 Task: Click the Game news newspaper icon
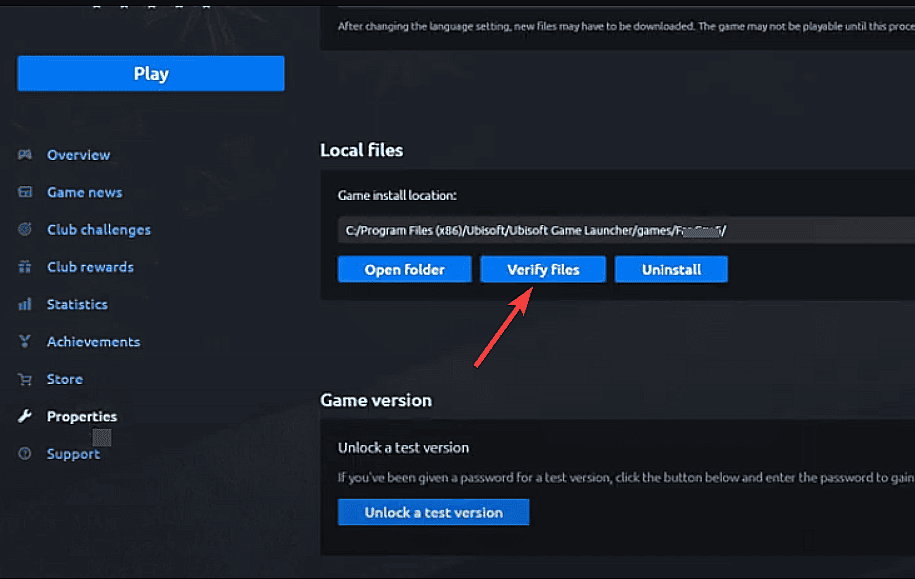[25, 192]
